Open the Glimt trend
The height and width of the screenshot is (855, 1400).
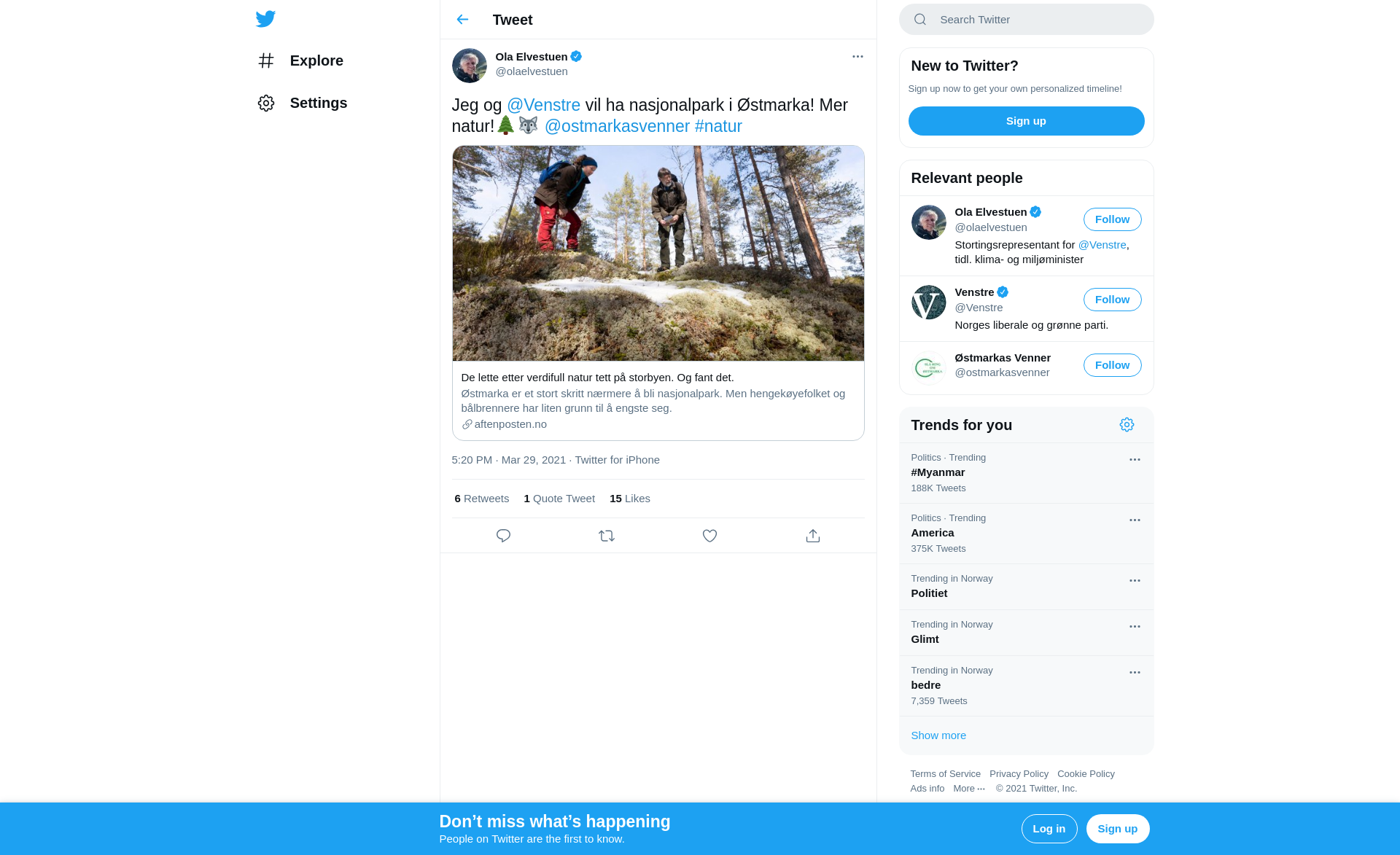point(1026,633)
